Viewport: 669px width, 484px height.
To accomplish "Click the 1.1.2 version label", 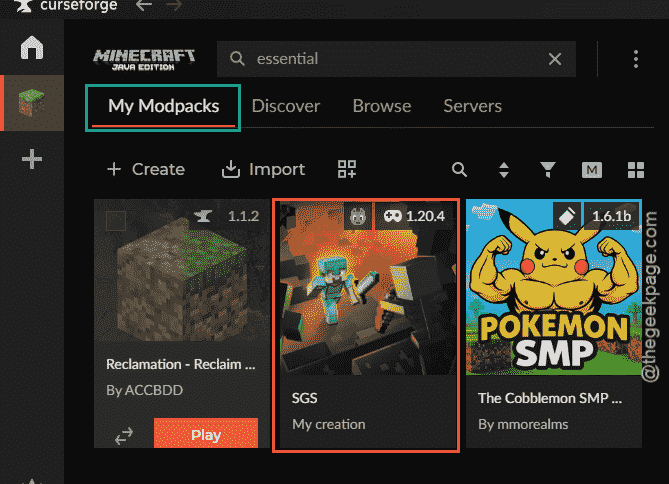I will point(243,216).
